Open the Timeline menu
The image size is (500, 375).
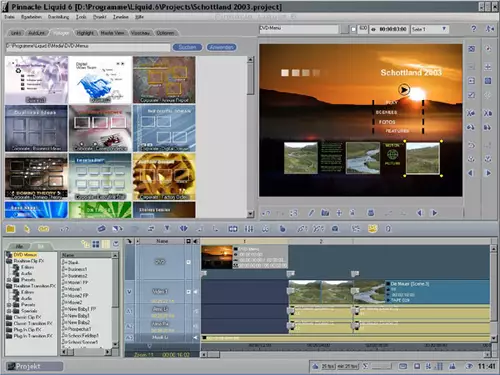tap(120, 17)
